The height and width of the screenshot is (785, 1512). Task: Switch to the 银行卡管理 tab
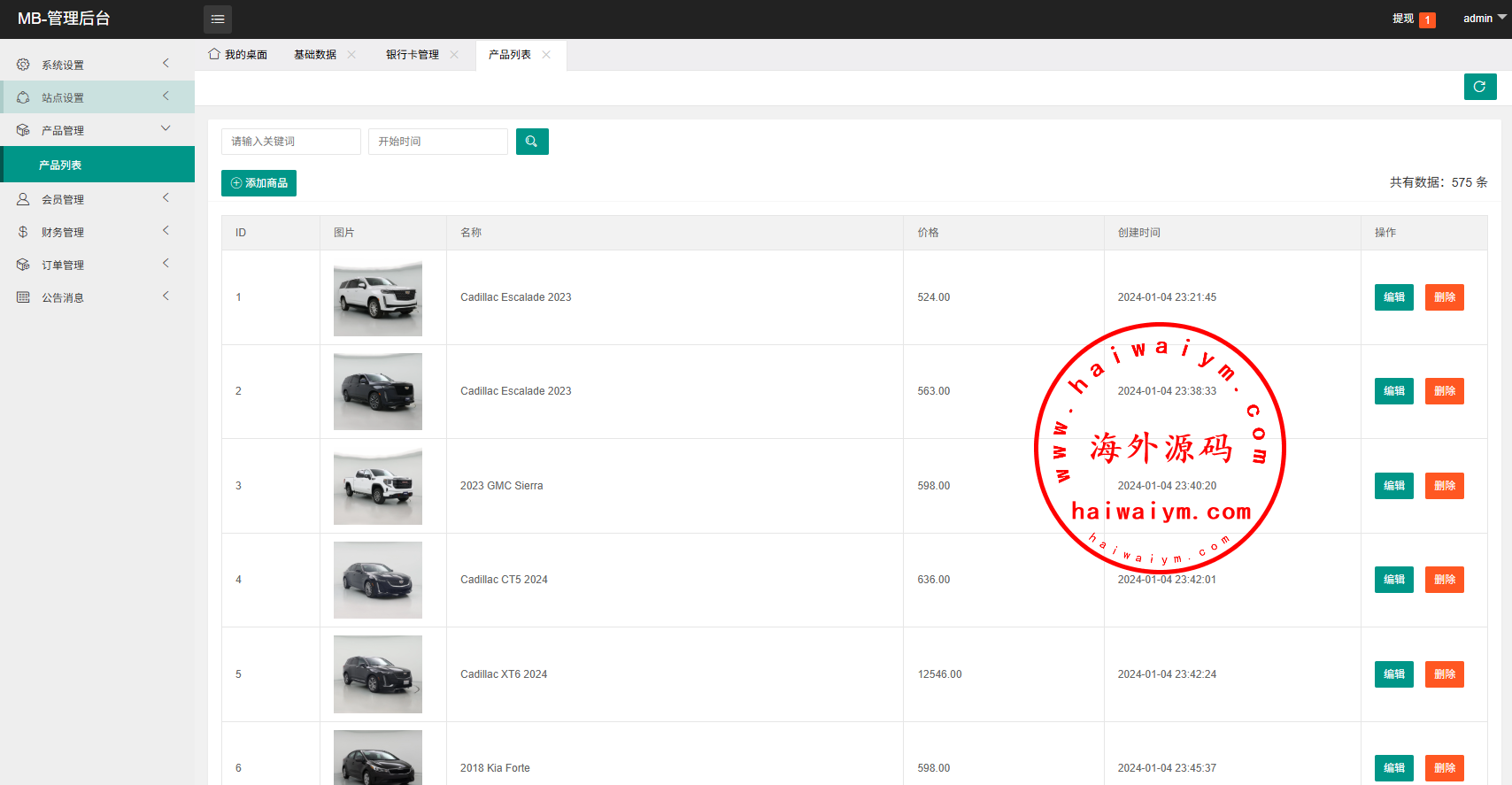(412, 55)
